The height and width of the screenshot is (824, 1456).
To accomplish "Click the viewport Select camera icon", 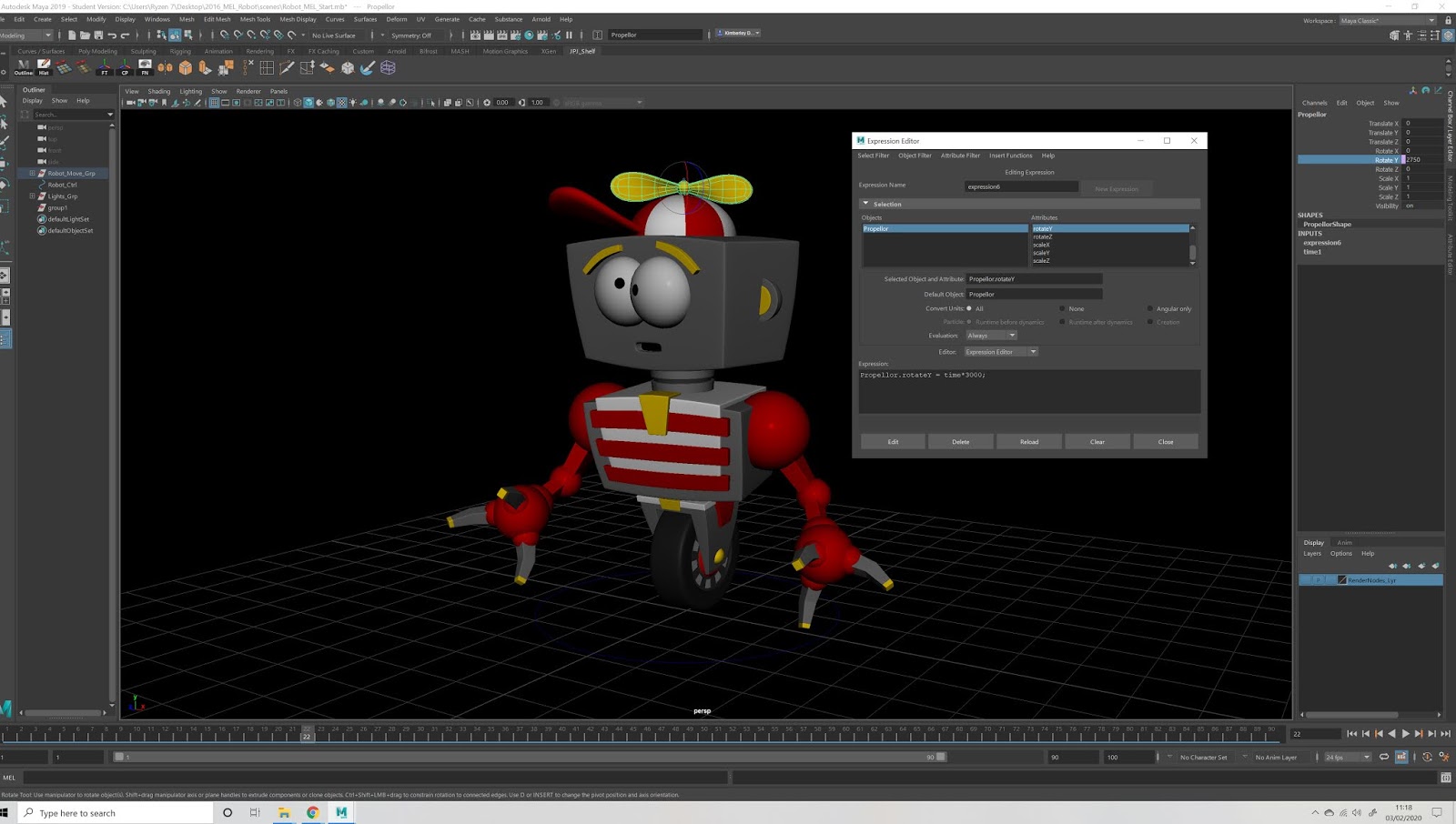I will point(131,103).
